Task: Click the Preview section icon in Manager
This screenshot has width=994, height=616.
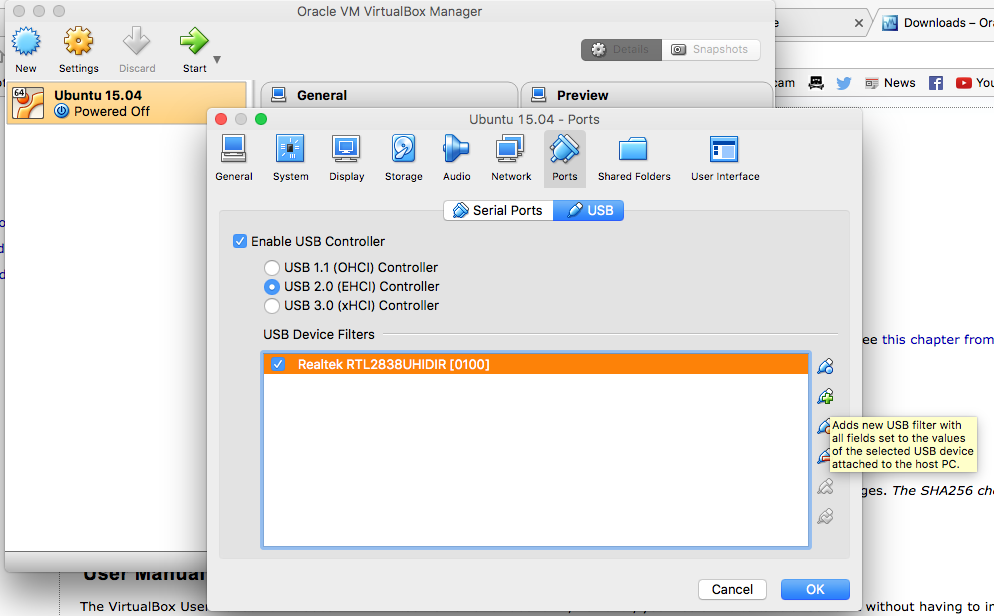Action: click(x=539, y=95)
